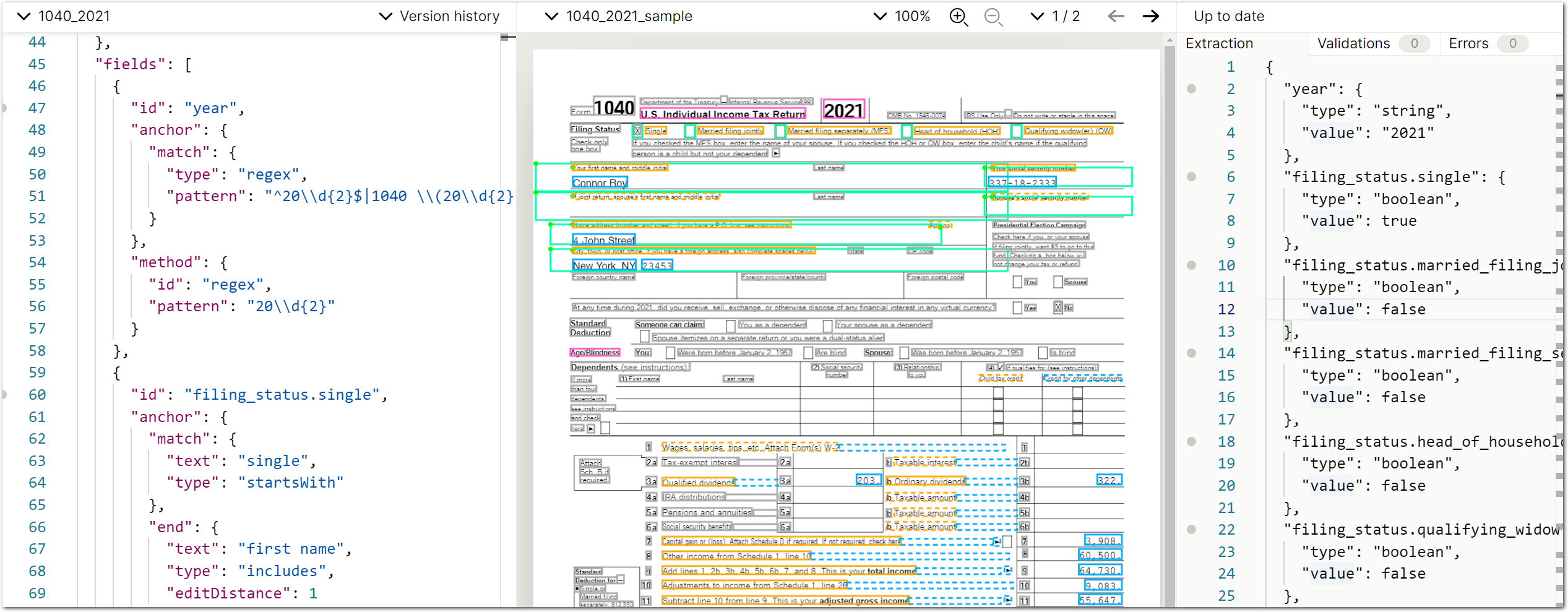The width and height of the screenshot is (1568, 612).
Task: Select the Connor Roy name field
Action: (600, 183)
